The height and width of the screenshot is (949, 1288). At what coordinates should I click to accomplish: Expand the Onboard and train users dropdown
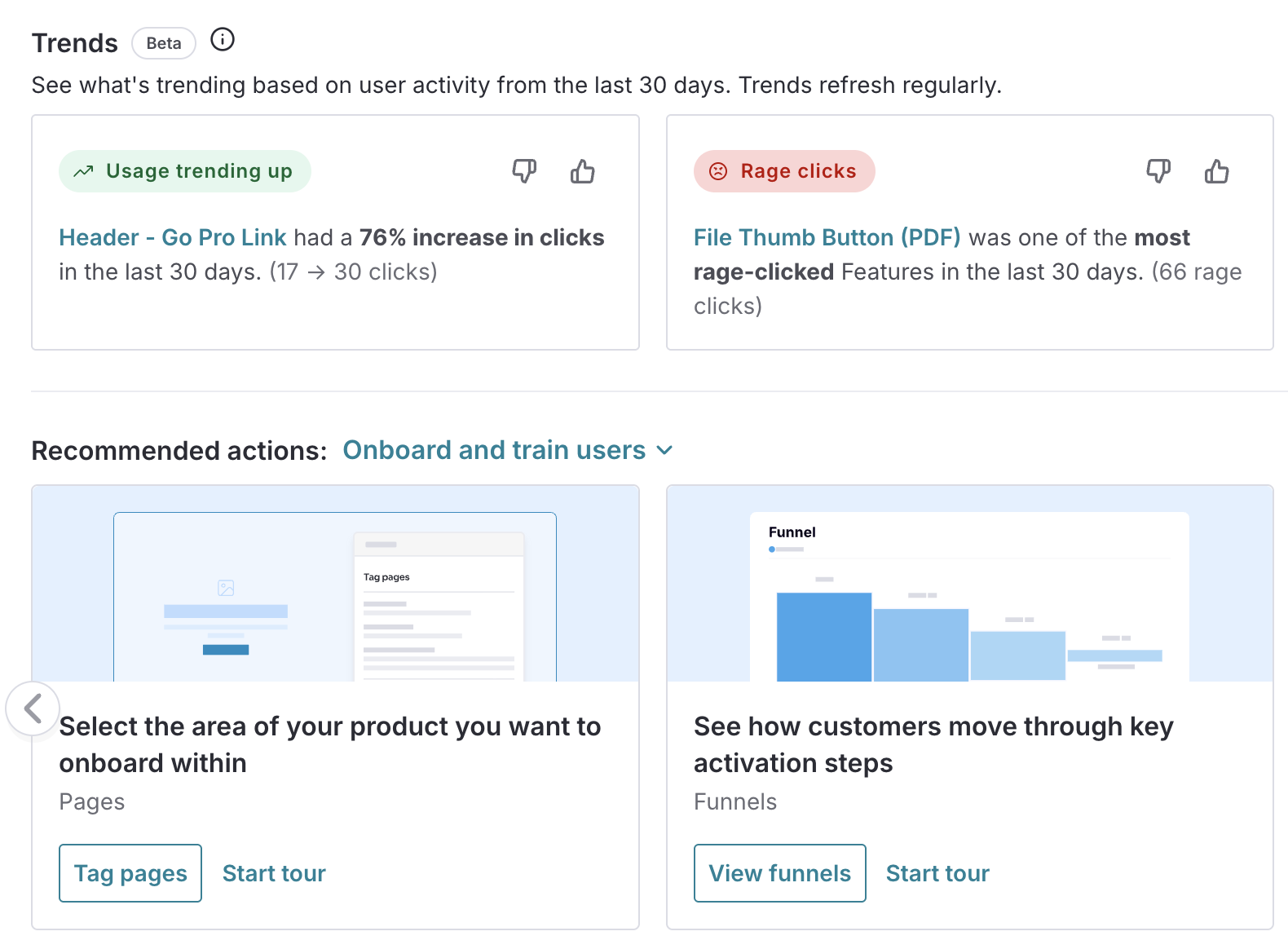(x=494, y=450)
